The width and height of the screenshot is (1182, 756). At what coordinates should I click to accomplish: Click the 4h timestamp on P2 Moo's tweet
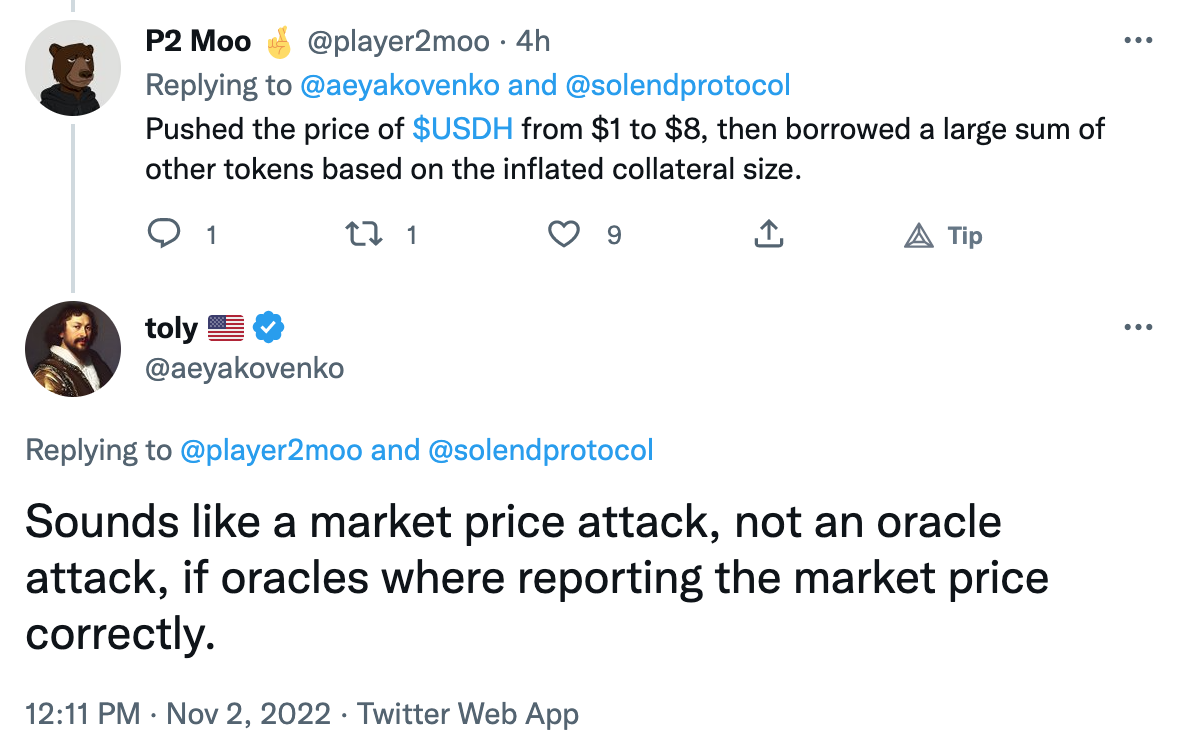point(532,41)
